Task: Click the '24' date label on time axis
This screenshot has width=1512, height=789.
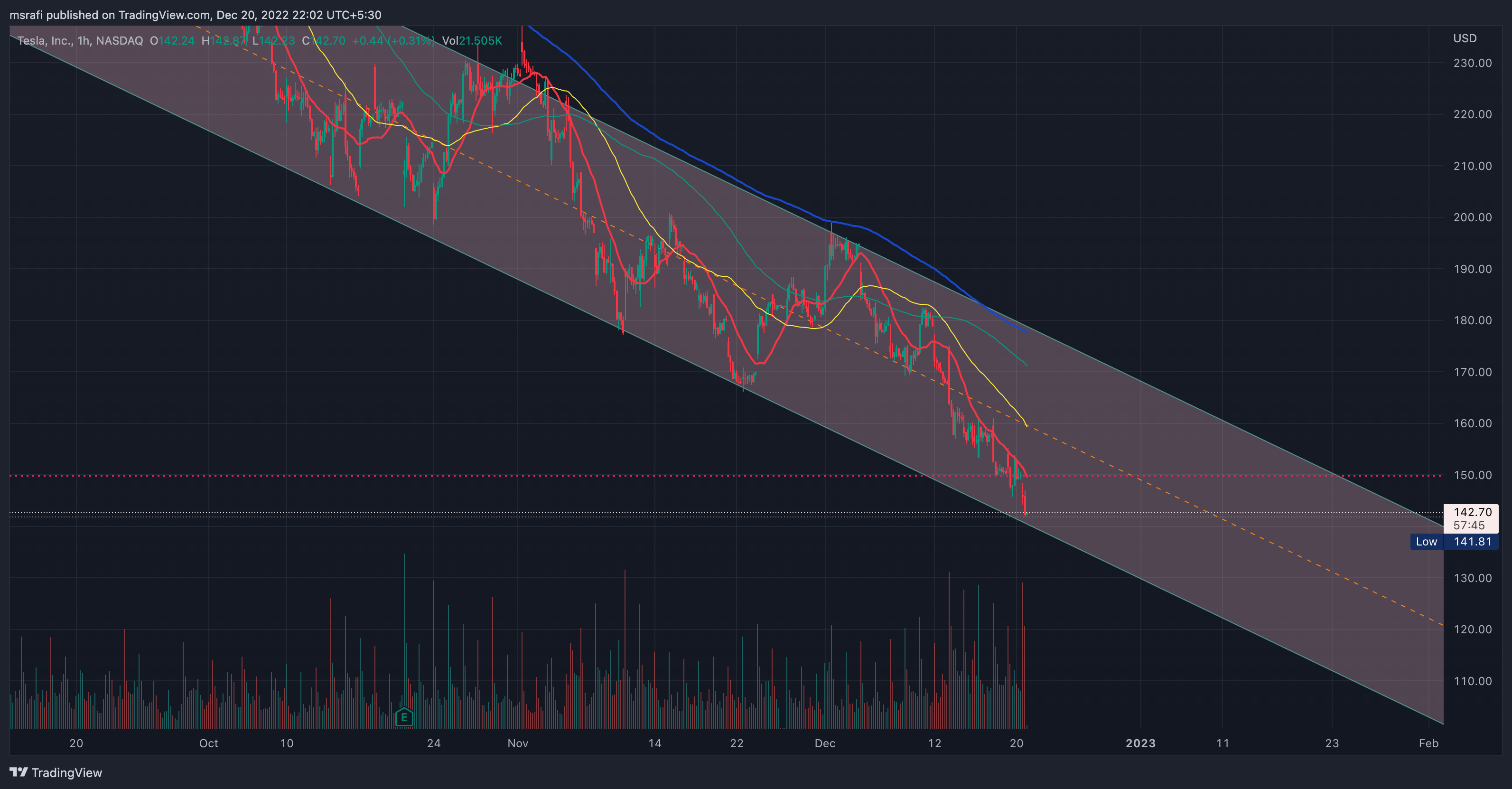Action: click(x=434, y=743)
